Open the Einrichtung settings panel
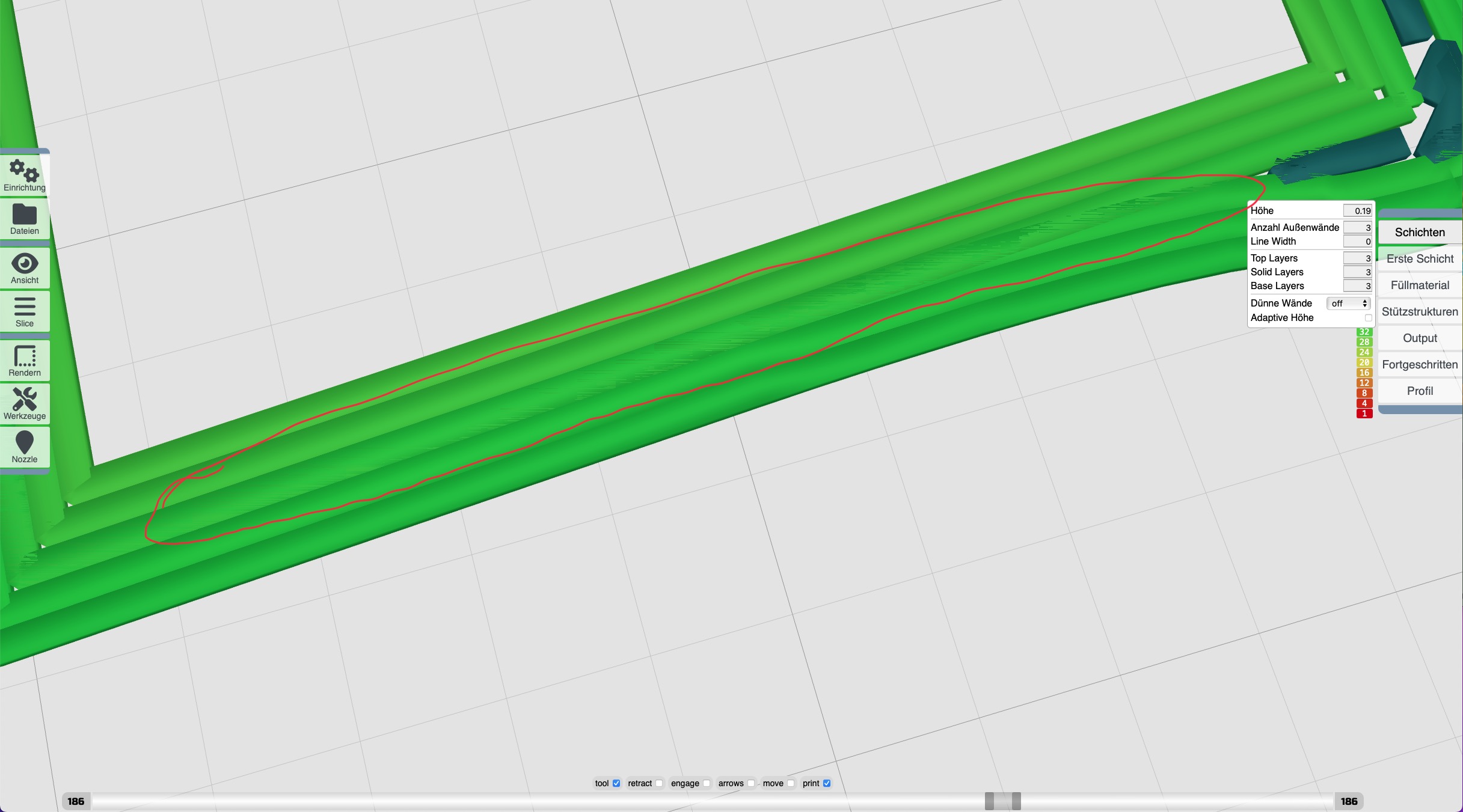The image size is (1463, 812). pyautogui.click(x=25, y=176)
